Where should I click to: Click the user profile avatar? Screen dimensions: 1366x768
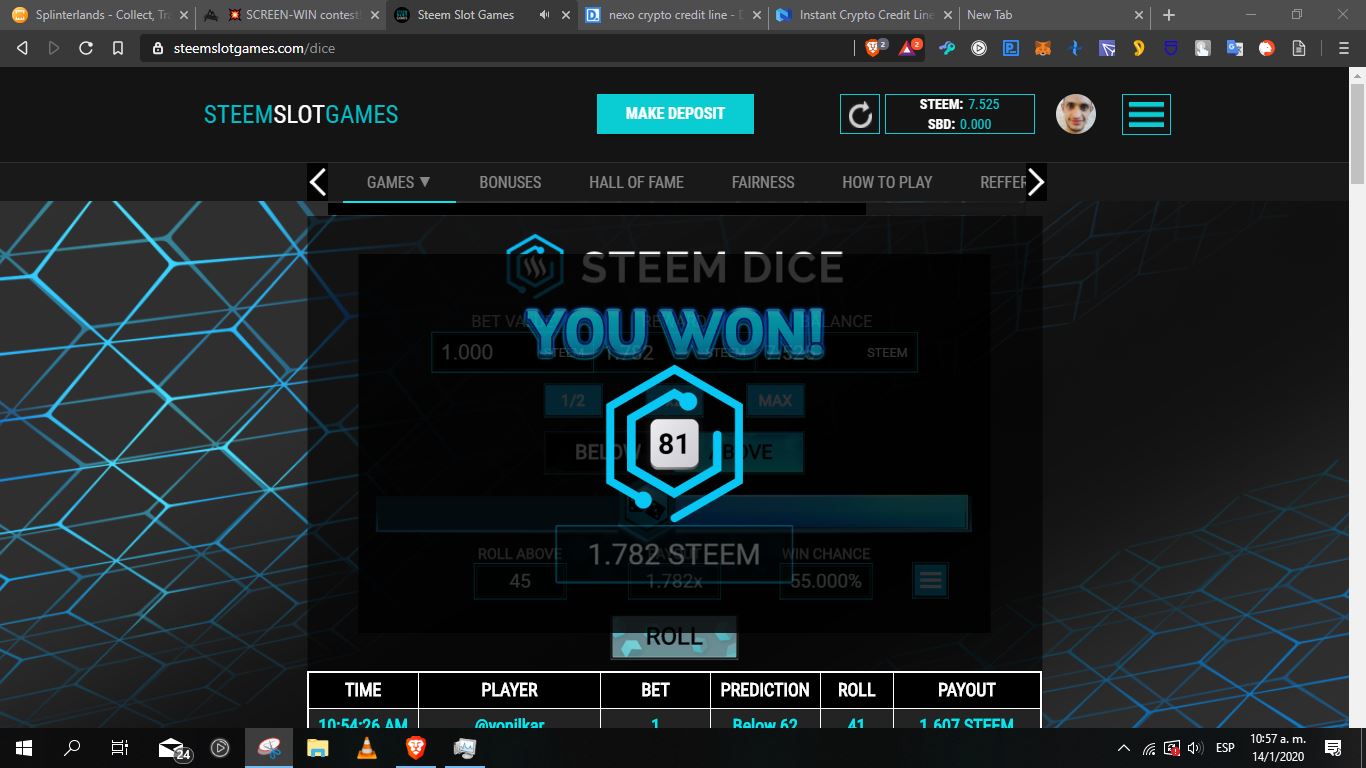(x=1076, y=114)
